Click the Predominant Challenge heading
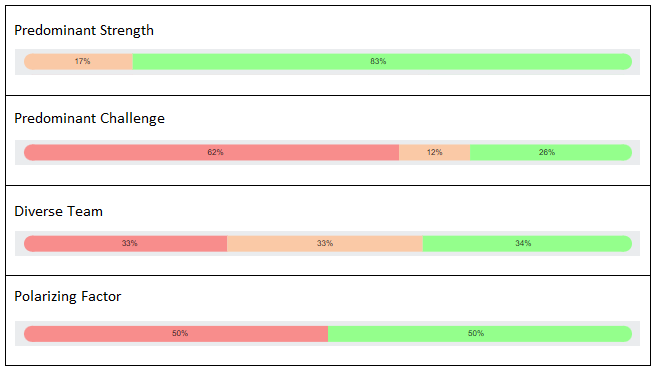Viewport: 656px width, 369px height. pos(90,118)
